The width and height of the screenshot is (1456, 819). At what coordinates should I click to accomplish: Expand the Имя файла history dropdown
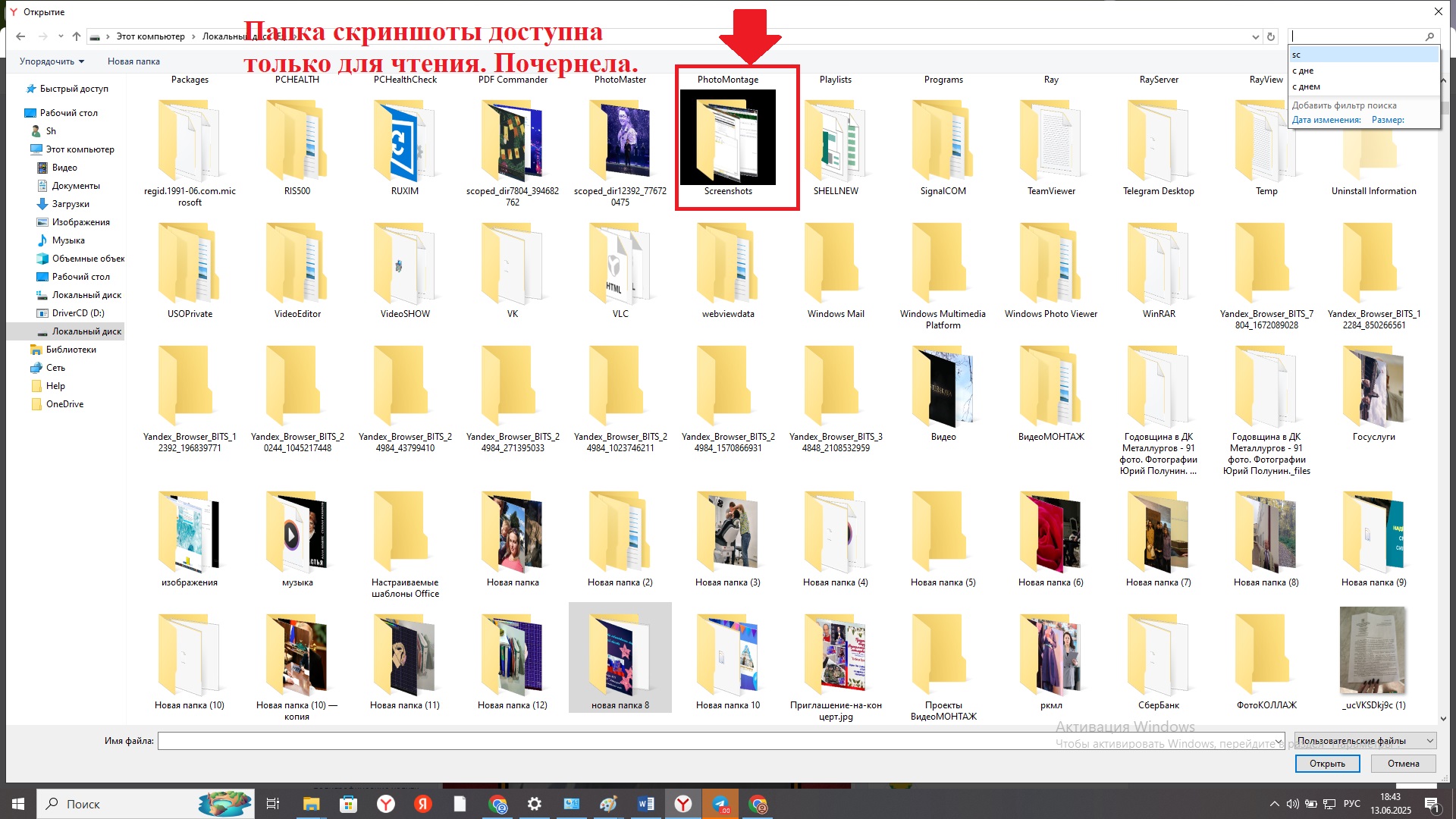click(1279, 741)
